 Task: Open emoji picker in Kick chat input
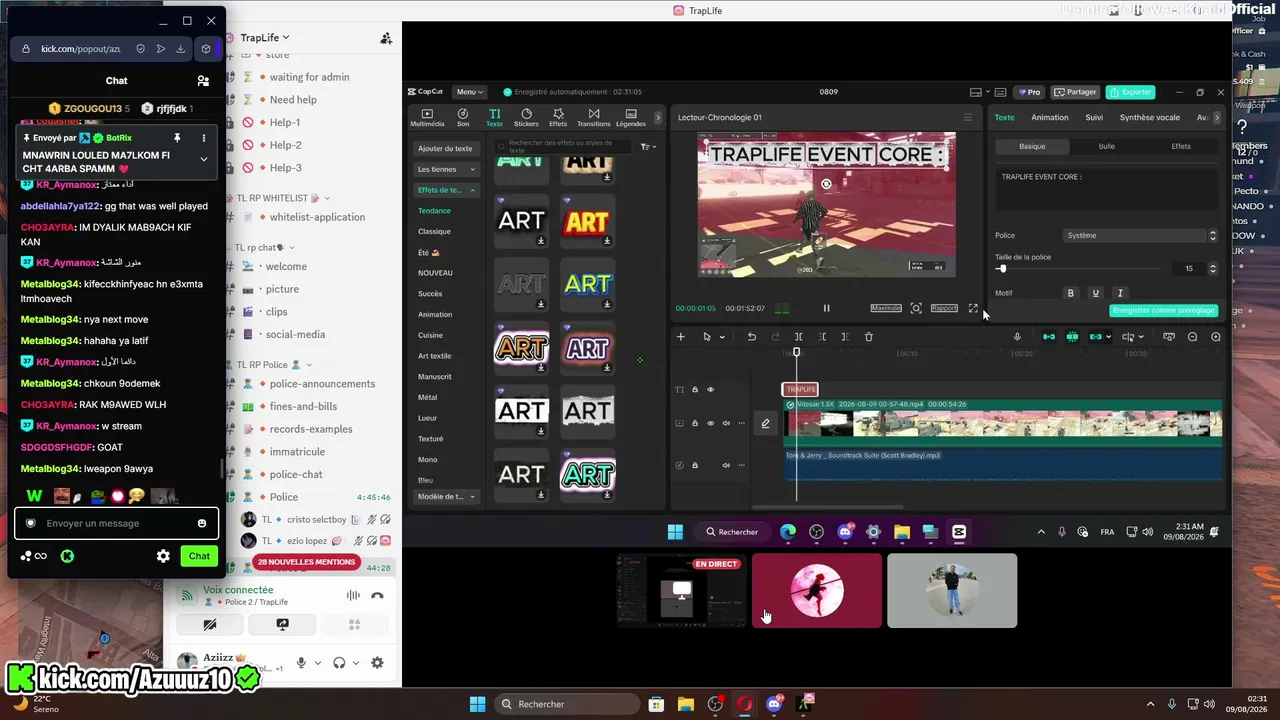(202, 523)
